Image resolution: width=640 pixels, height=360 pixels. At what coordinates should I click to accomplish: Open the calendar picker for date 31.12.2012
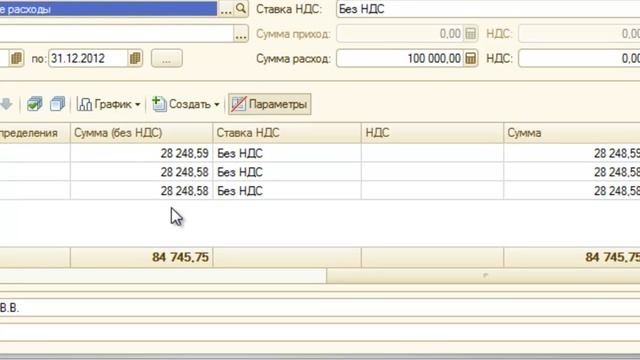click(135, 58)
